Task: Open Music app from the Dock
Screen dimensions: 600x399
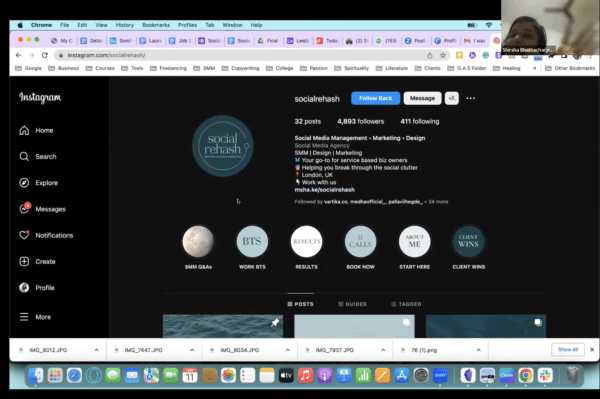Action: tap(305, 376)
